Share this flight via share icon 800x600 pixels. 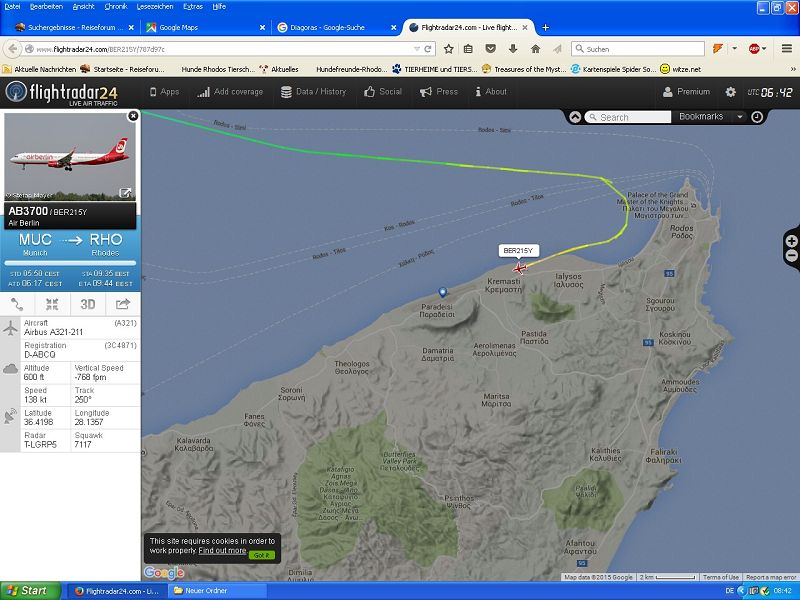(123, 305)
